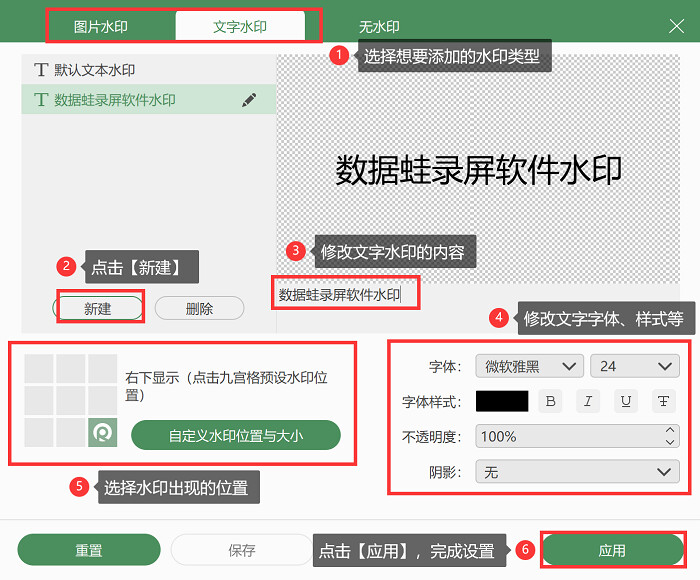Decrease opacity with the down arrow
700x580 pixels.
670,442
